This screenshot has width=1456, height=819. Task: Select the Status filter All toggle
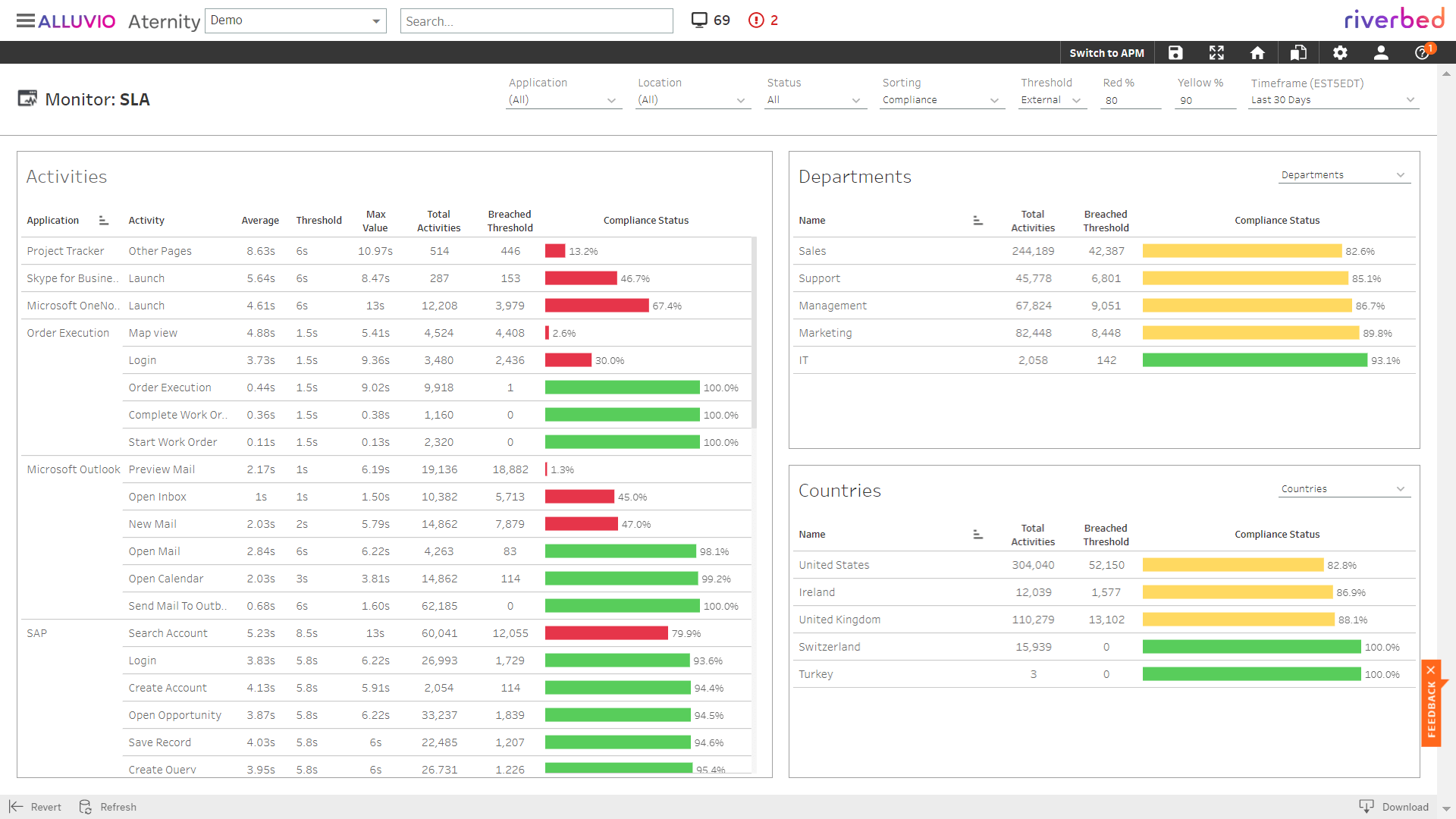pos(814,99)
